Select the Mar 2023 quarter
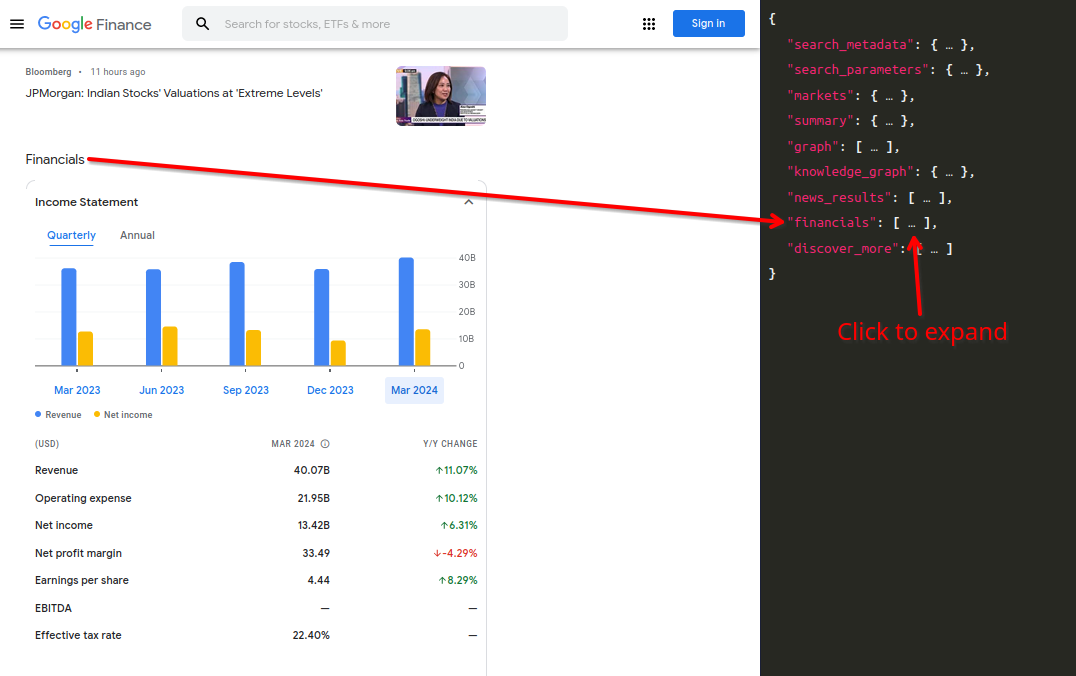Viewport: 1076px width, 676px height. (x=77, y=390)
